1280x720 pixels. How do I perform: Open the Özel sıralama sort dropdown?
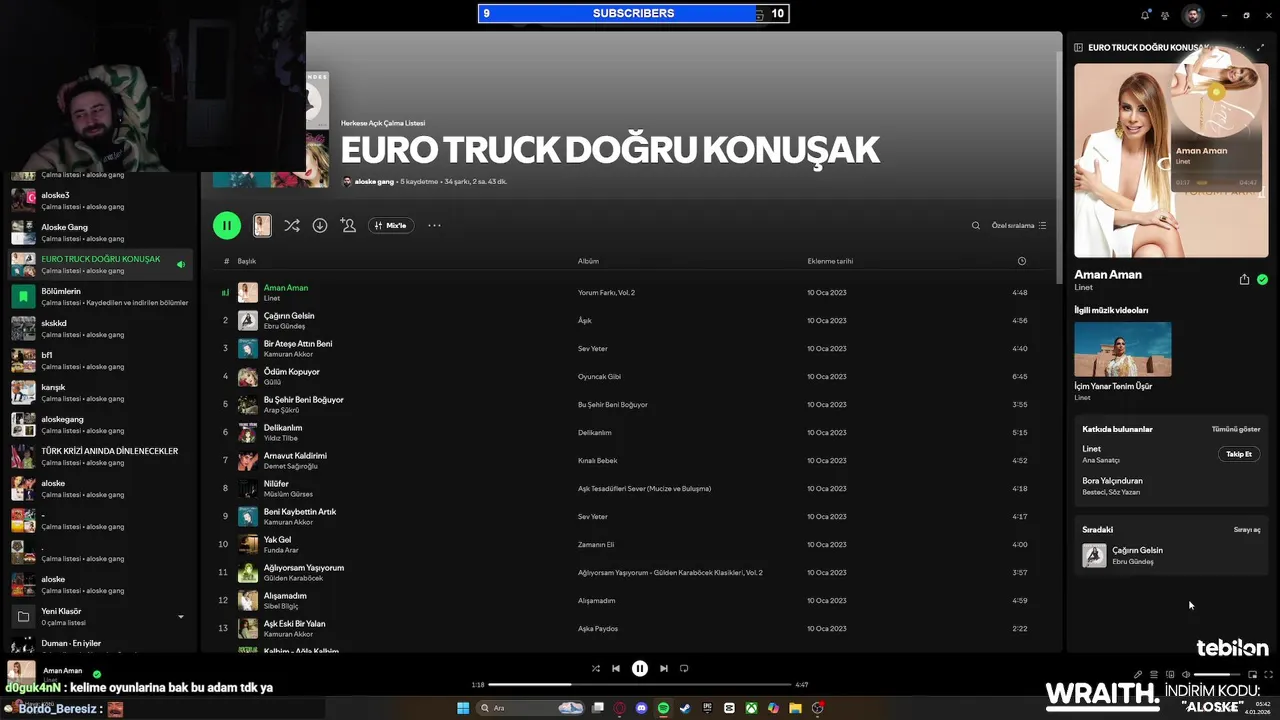coord(1019,225)
